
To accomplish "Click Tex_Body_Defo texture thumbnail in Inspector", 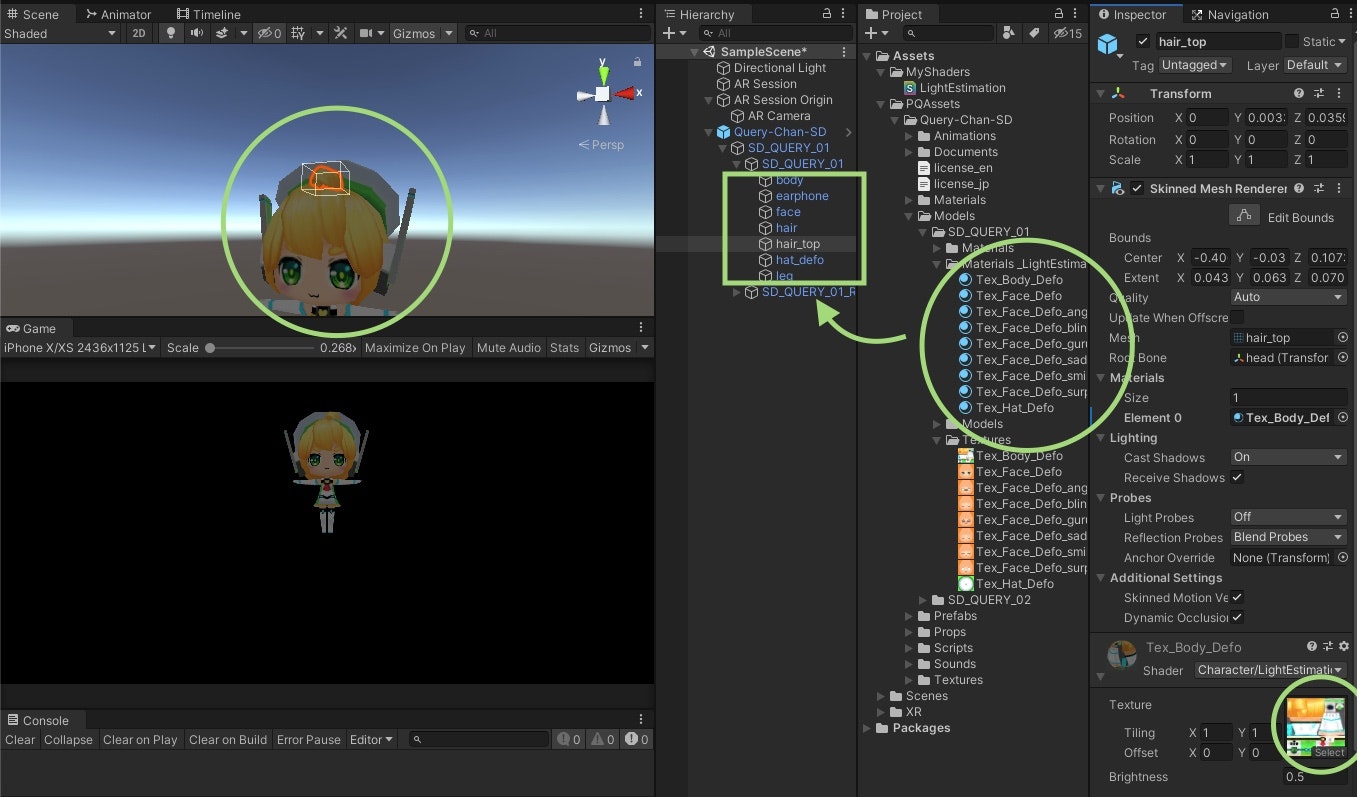I will click(x=1316, y=728).
